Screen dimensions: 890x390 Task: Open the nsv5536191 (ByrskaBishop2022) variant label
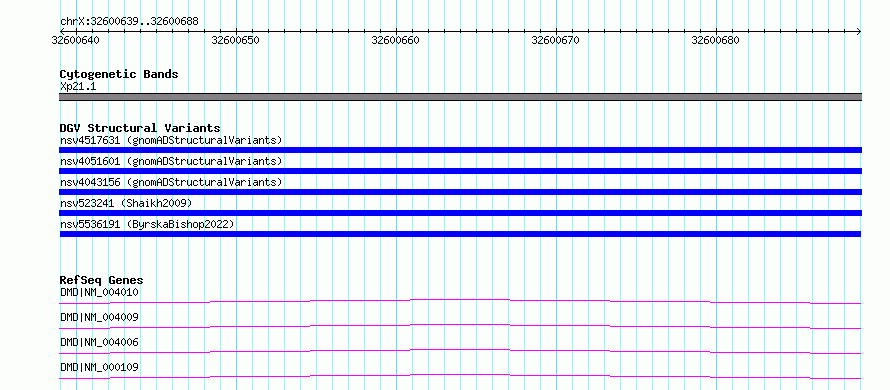pyautogui.click(x=147, y=224)
